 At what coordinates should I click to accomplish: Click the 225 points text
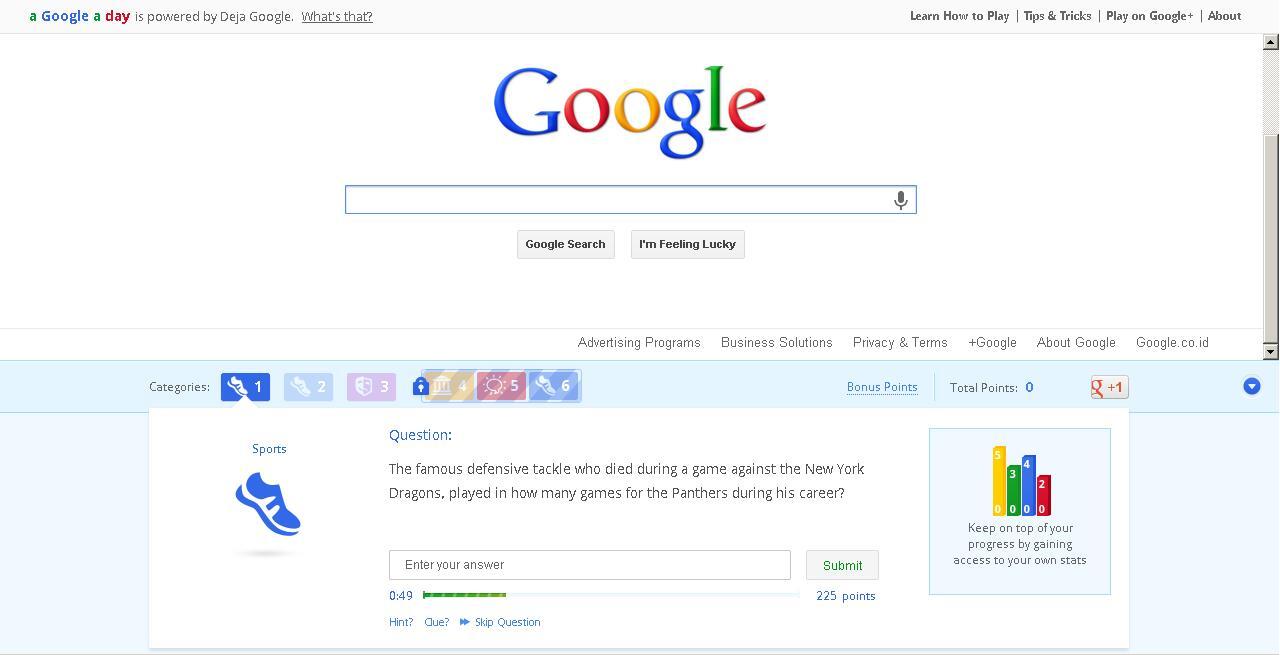pyautogui.click(x=846, y=596)
